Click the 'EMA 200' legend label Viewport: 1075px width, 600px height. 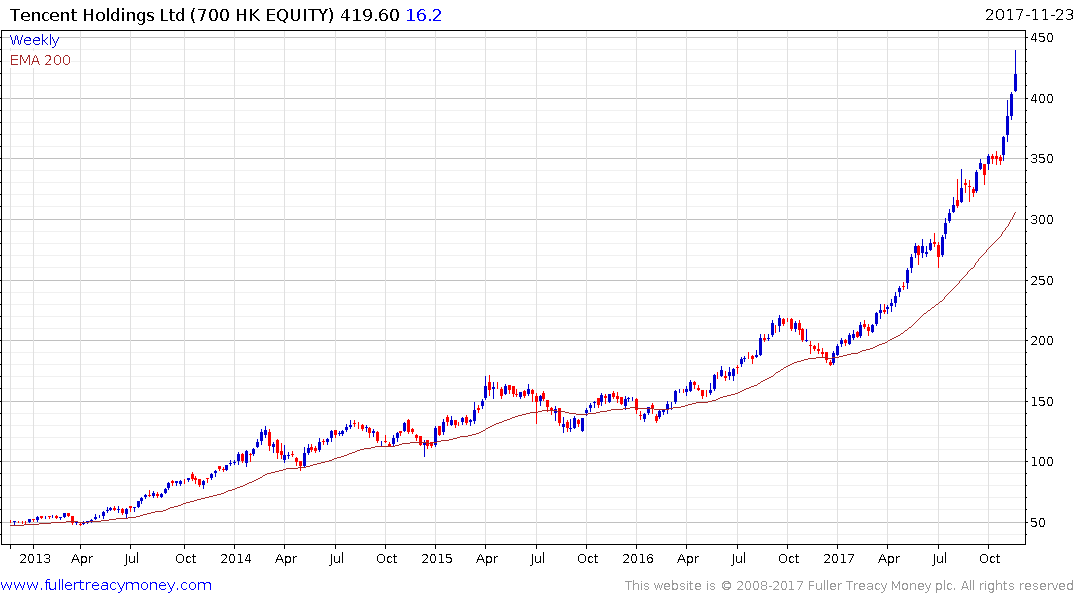coord(40,60)
